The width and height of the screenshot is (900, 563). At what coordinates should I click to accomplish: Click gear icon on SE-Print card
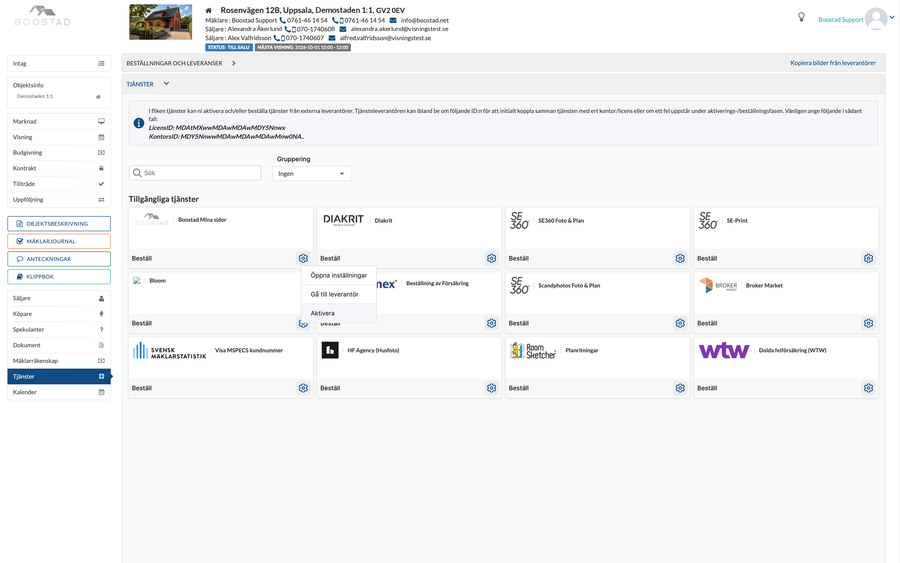pyautogui.click(x=868, y=258)
